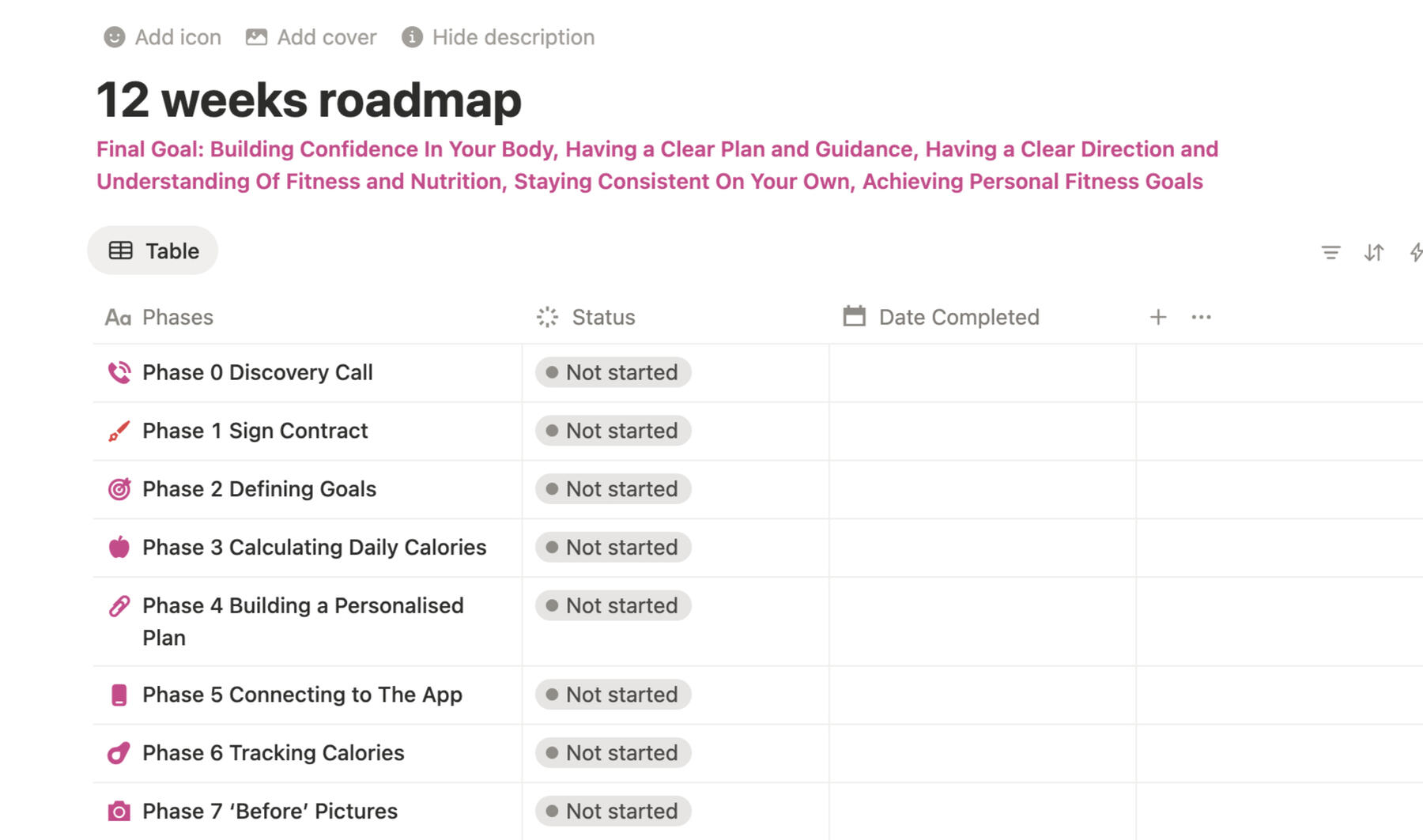
Task: Click the paintbrush icon beside Phase 1
Action: pos(119,431)
